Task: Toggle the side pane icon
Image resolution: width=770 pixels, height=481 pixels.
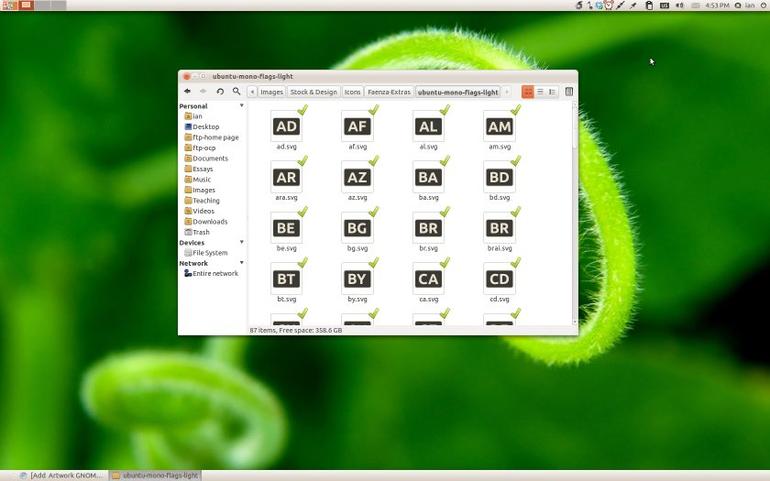Action: pyautogui.click(x=569, y=92)
